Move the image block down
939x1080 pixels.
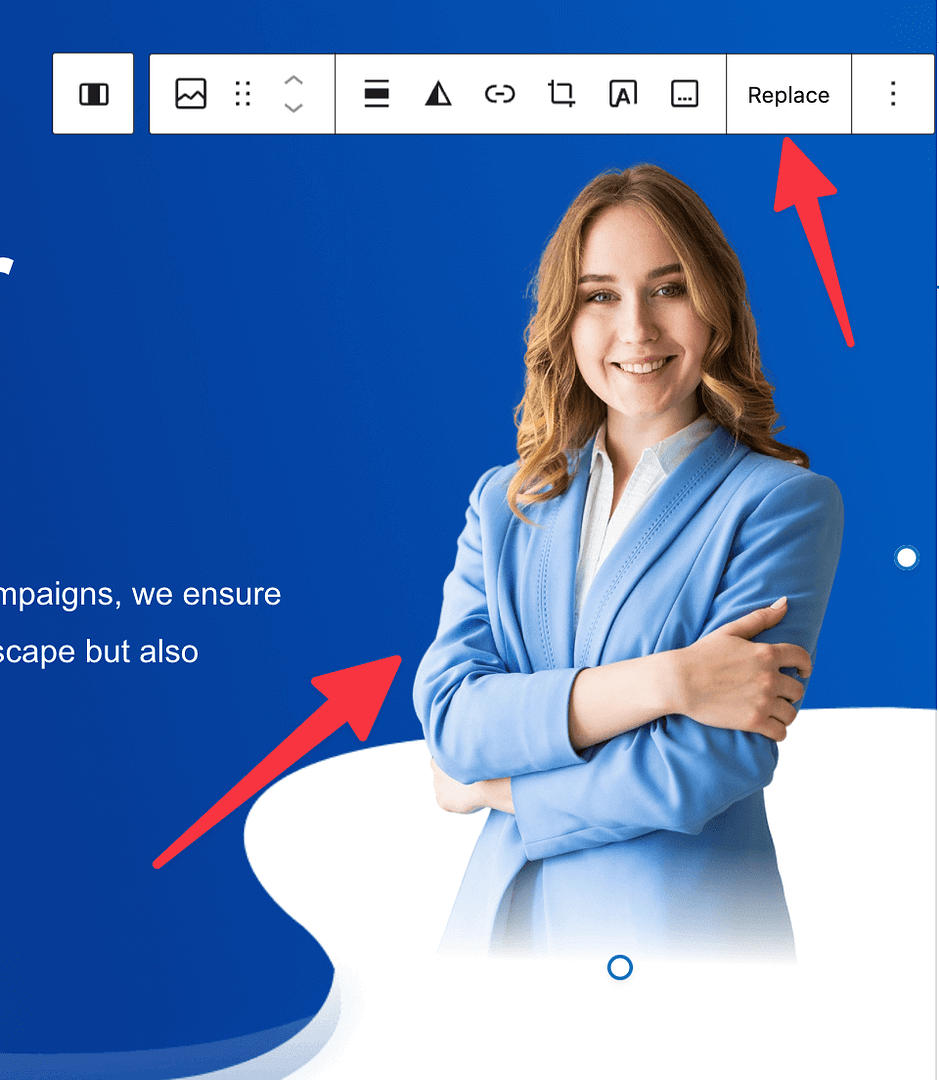click(x=293, y=108)
